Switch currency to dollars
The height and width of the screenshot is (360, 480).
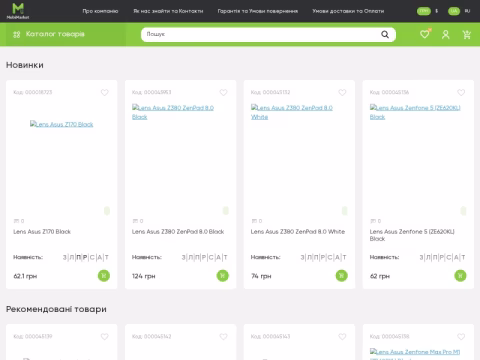[x=436, y=11]
